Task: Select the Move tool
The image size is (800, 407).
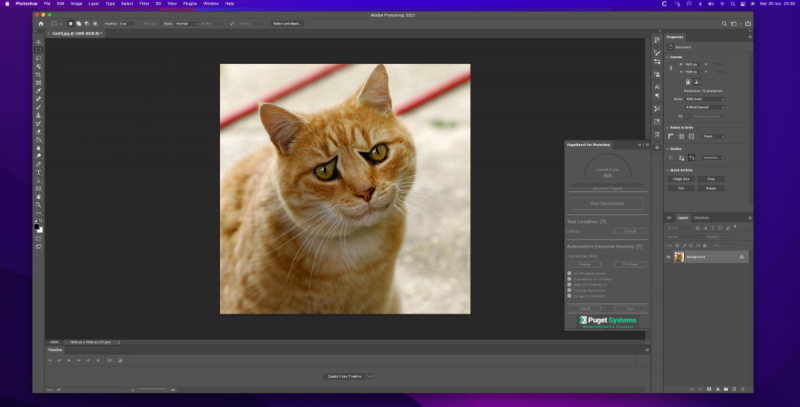Action: click(38, 41)
